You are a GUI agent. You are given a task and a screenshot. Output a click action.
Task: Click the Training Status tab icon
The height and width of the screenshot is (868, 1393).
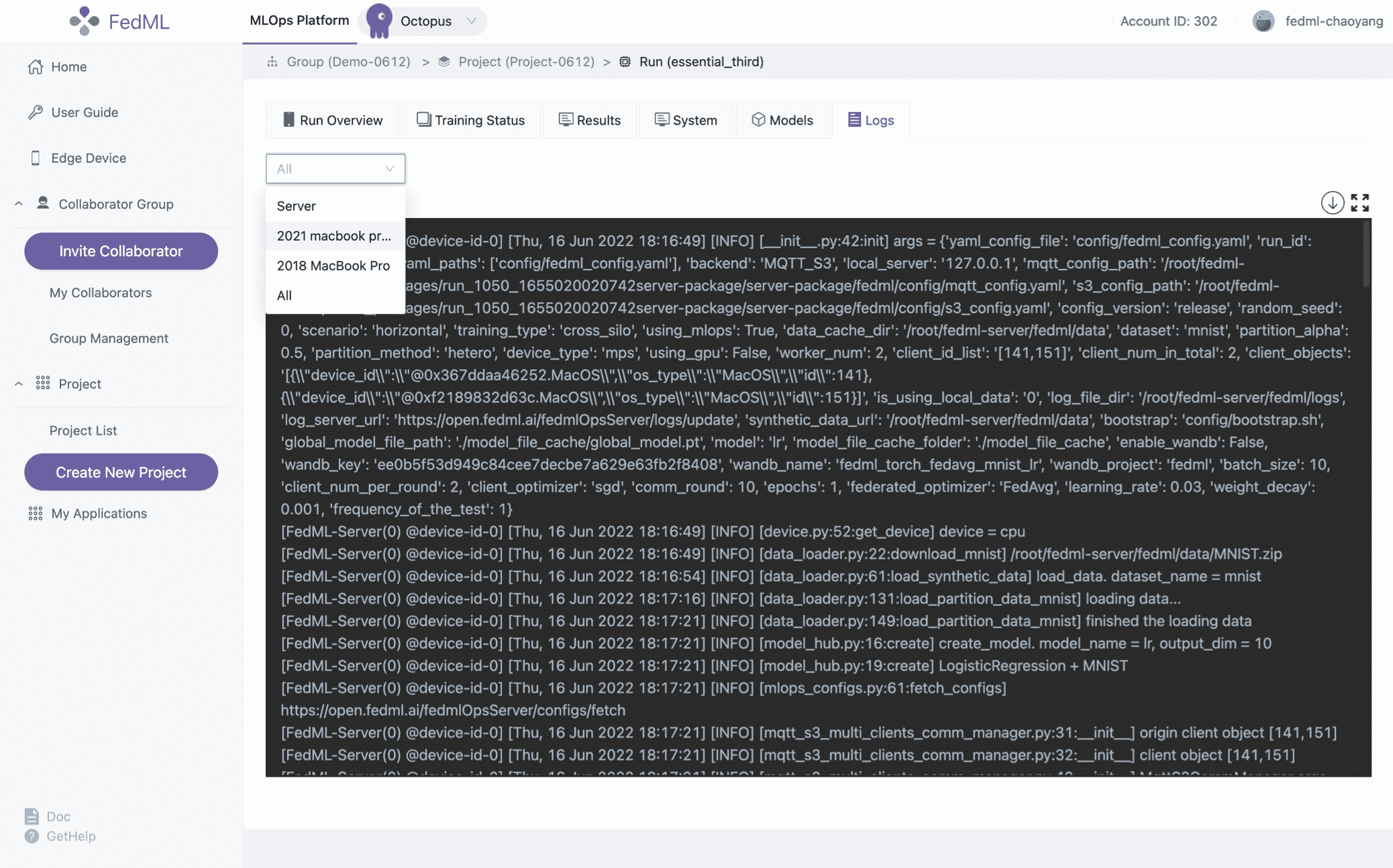click(x=423, y=119)
